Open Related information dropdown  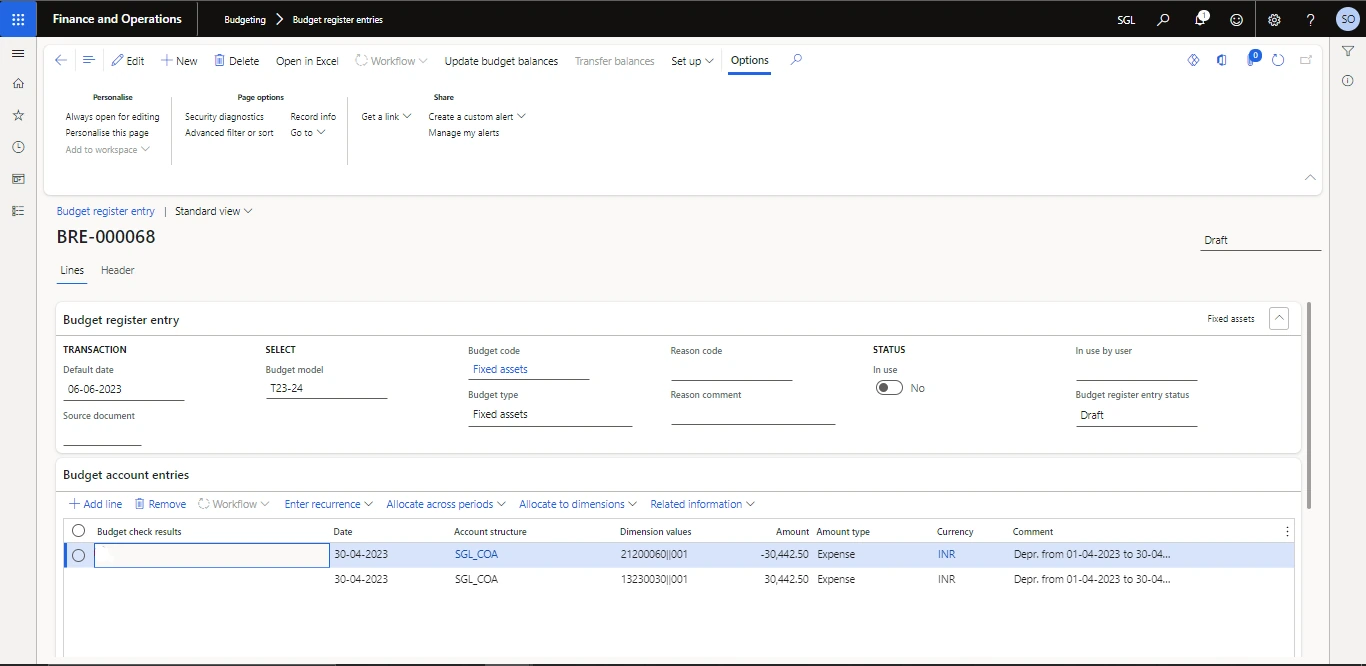702,504
